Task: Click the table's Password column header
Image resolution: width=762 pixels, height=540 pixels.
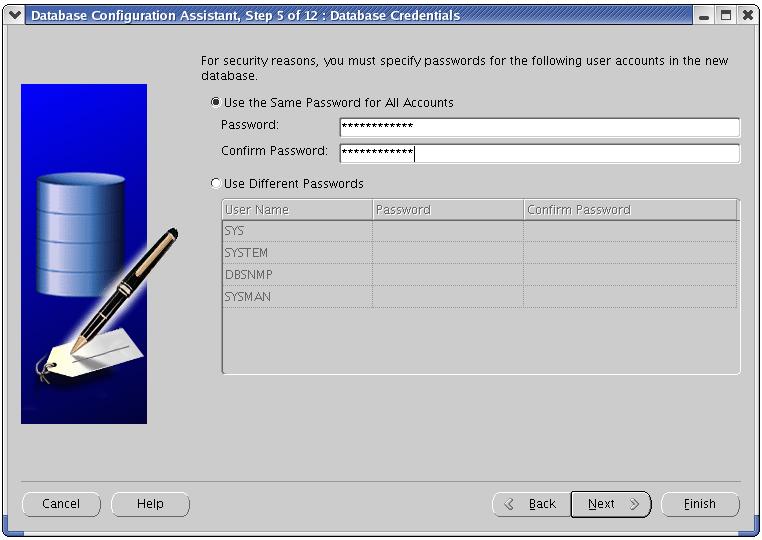Action: (447, 210)
